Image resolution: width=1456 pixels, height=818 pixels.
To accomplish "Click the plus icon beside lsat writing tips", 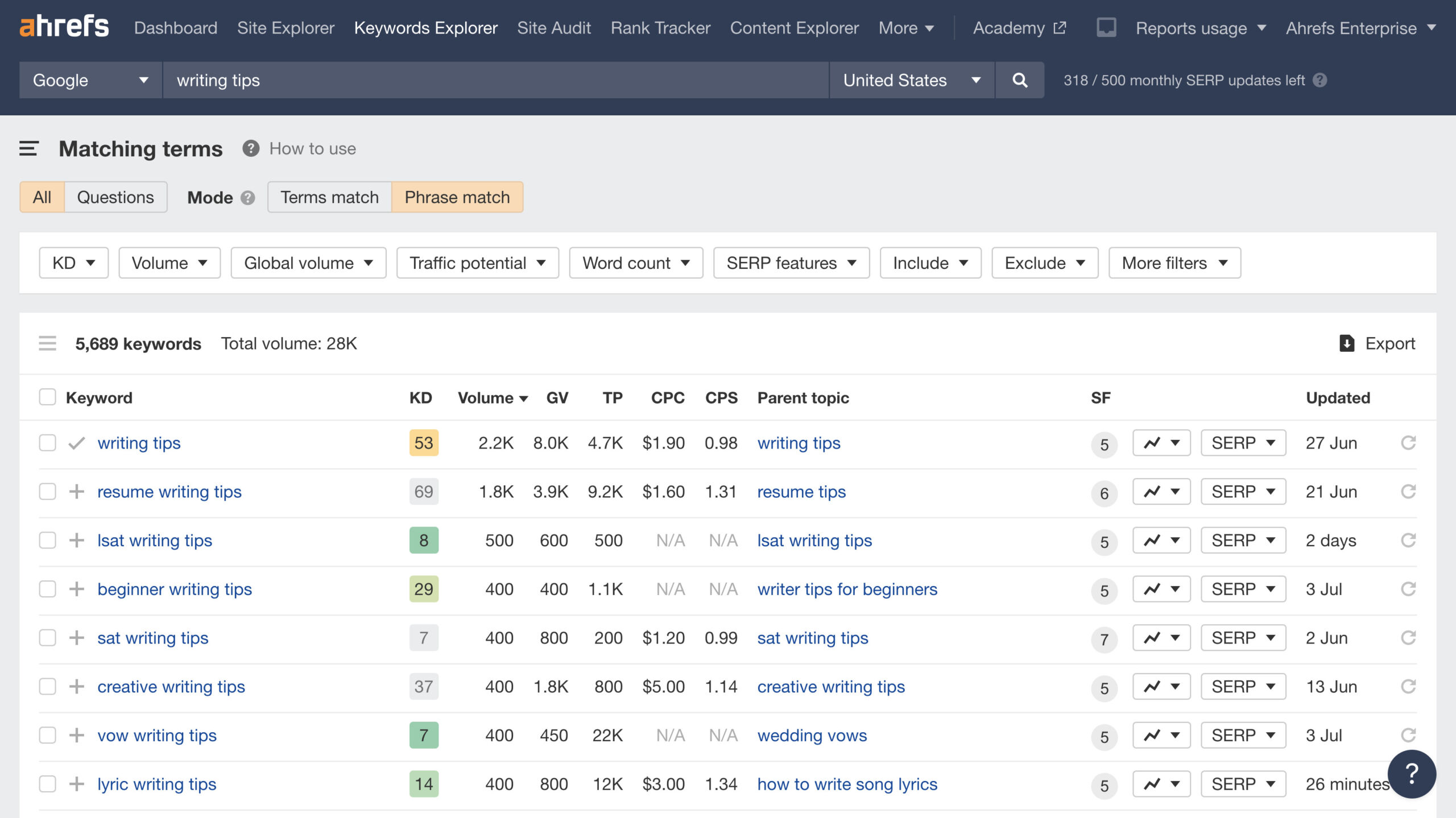I will click(x=77, y=540).
